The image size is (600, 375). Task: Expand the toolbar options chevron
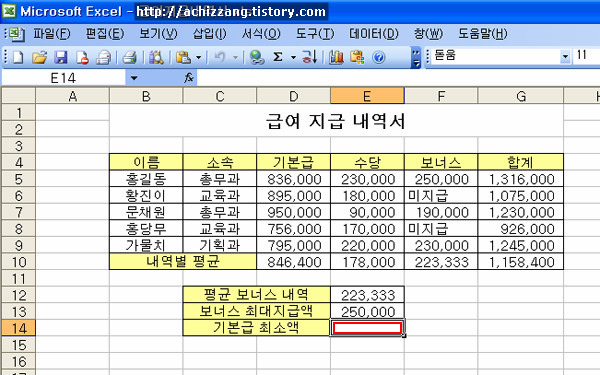[x=416, y=58]
